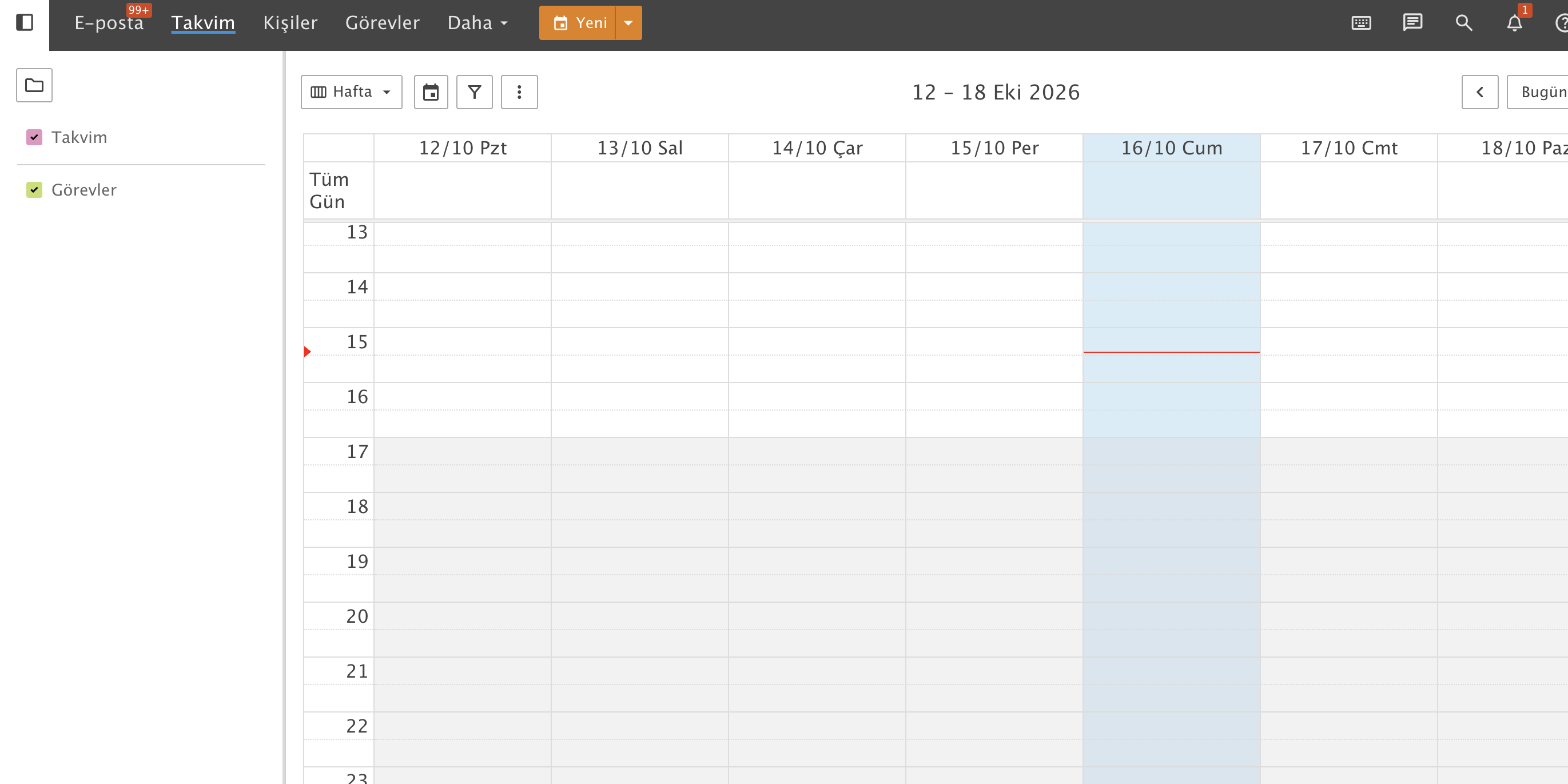Open the three-dot options menu
Image resolution: width=1568 pixels, height=784 pixels.
click(519, 93)
